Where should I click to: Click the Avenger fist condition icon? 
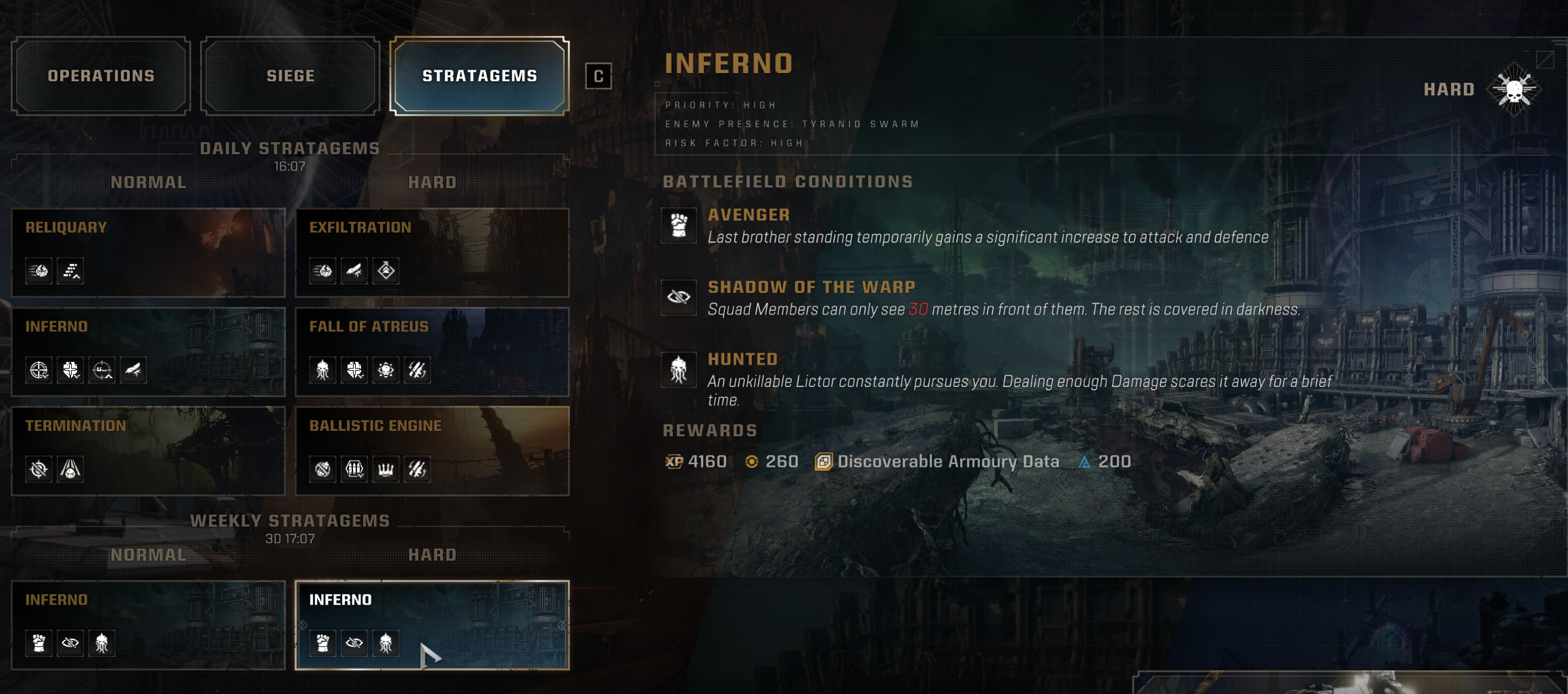coord(678,225)
